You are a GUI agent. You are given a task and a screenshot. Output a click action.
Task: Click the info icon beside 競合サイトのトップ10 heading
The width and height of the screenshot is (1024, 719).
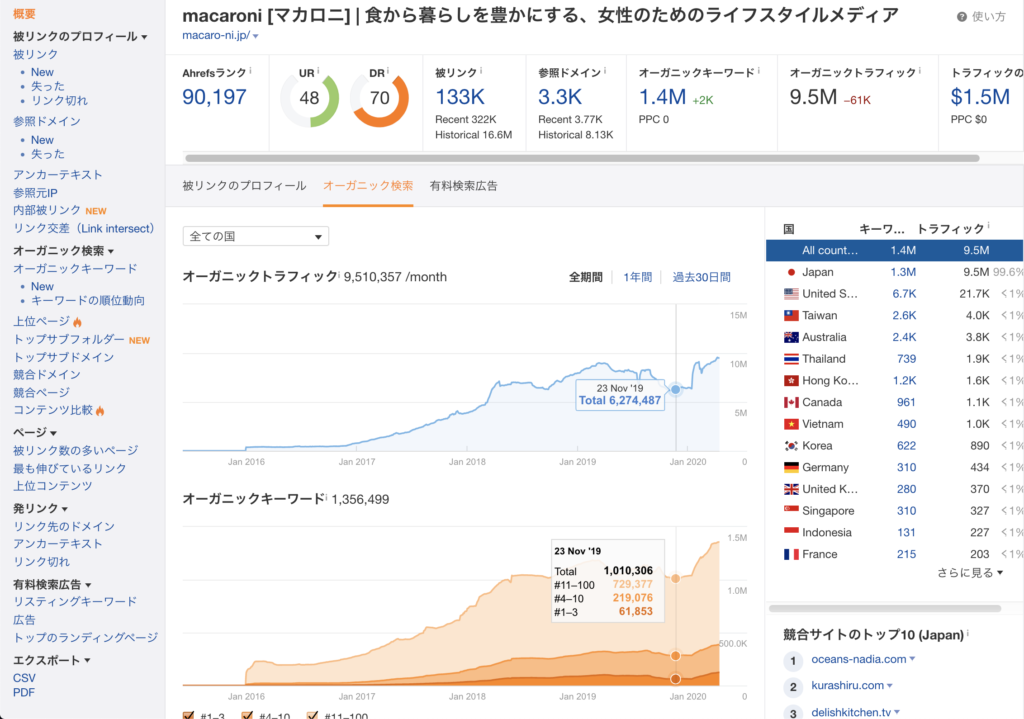[967, 633]
